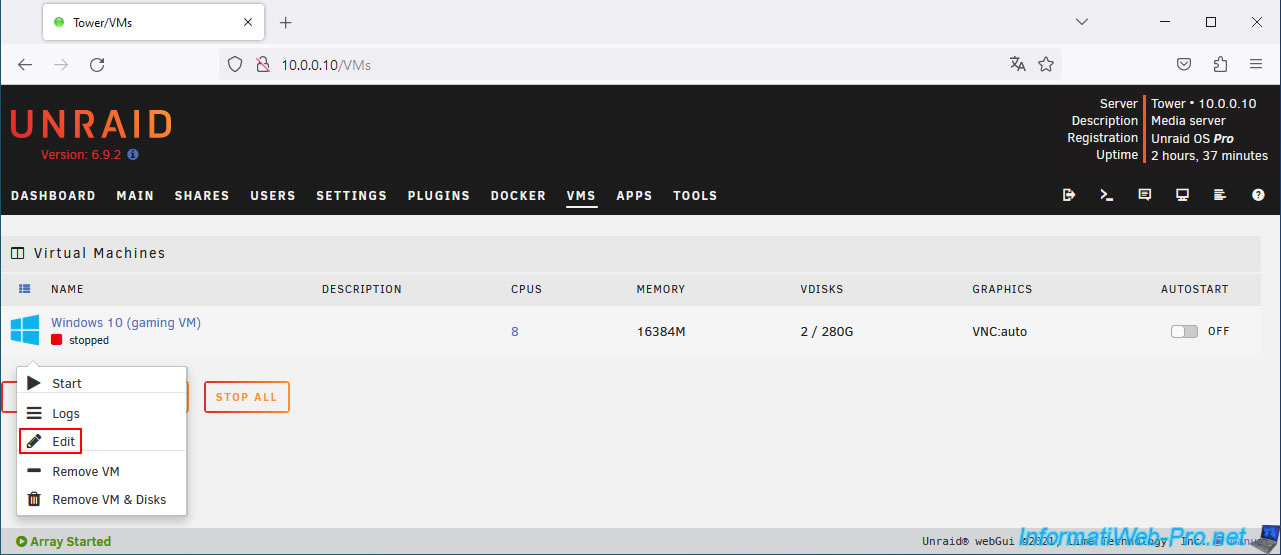Go to the DASHBOARD tab
1281x555 pixels.
tap(53, 195)
